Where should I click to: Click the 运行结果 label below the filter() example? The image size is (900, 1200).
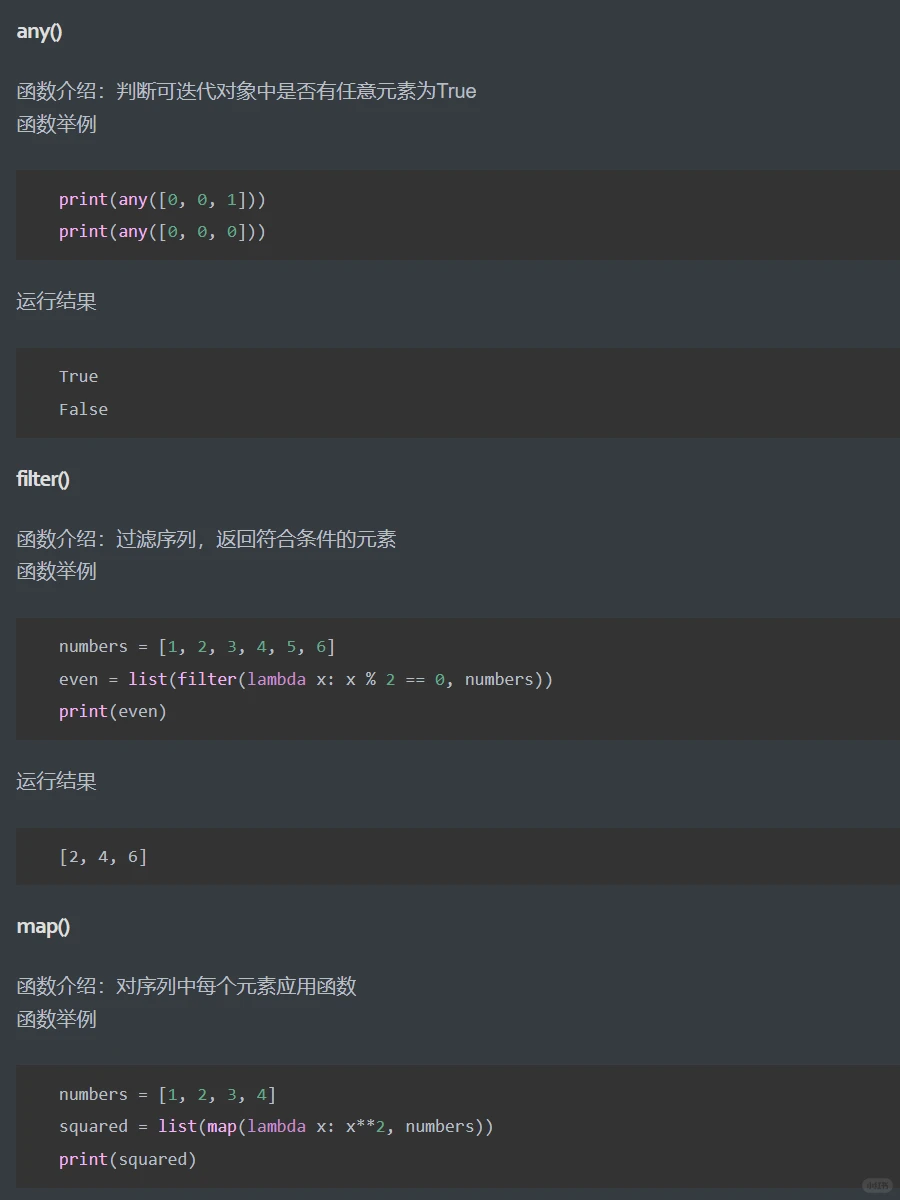pyautogui.click(x=55, y=781)
